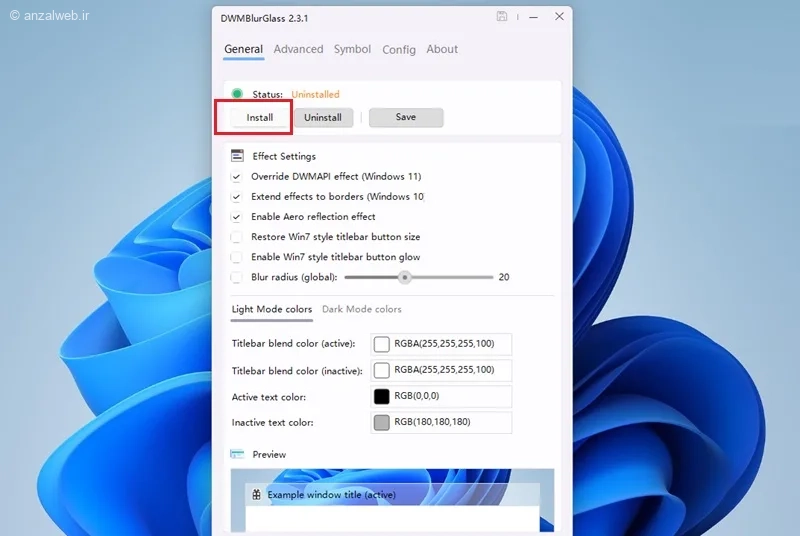Image resolution: width=800 pixels, height=536 pixels.
Task: Click the Effect Settings section icon
Action: tap(237, 156)
